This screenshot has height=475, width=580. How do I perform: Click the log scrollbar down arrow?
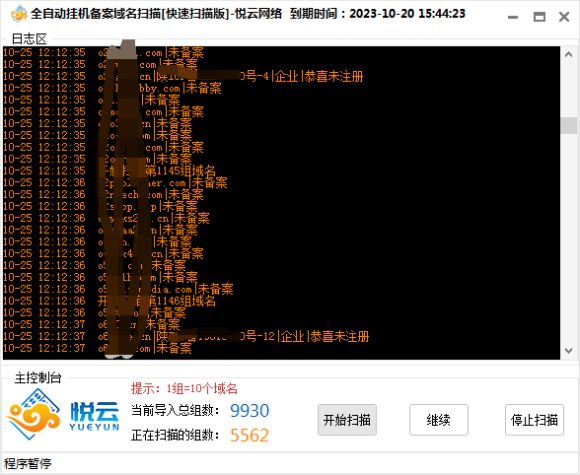(x=569, y=350)
